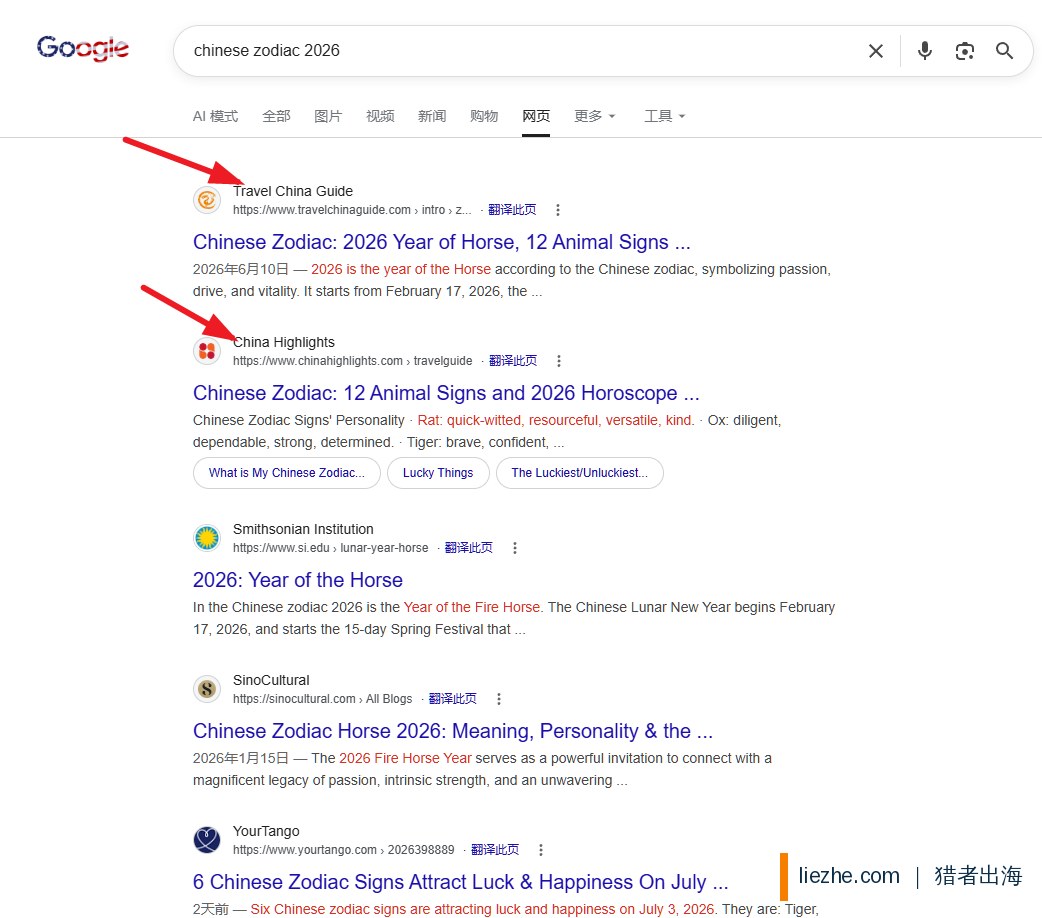The image size is (1042, 918).
Task: Open more options for Travel China Guide result
Action: point(558,210)
